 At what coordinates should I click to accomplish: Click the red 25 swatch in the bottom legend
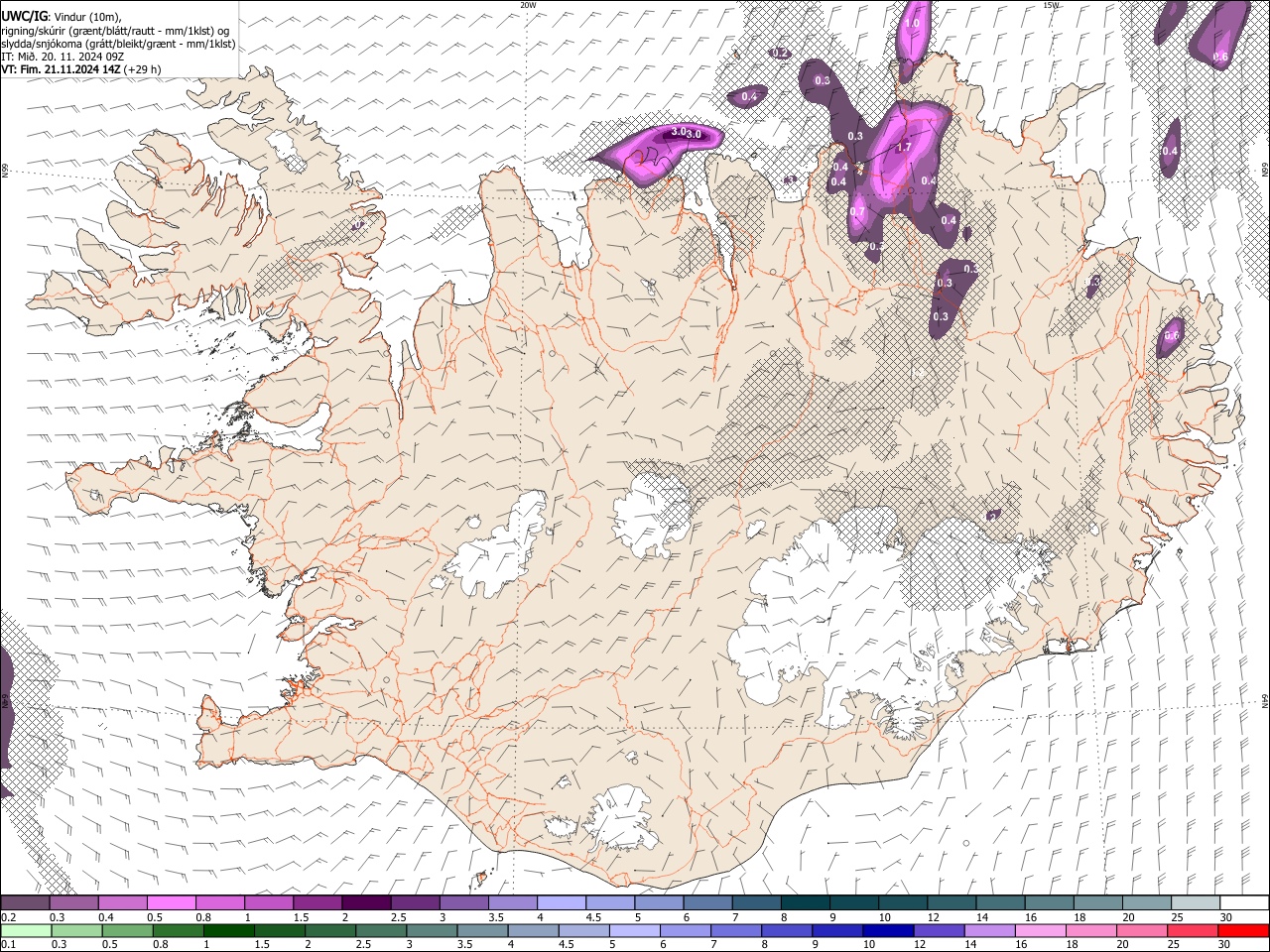point(1194,930)
